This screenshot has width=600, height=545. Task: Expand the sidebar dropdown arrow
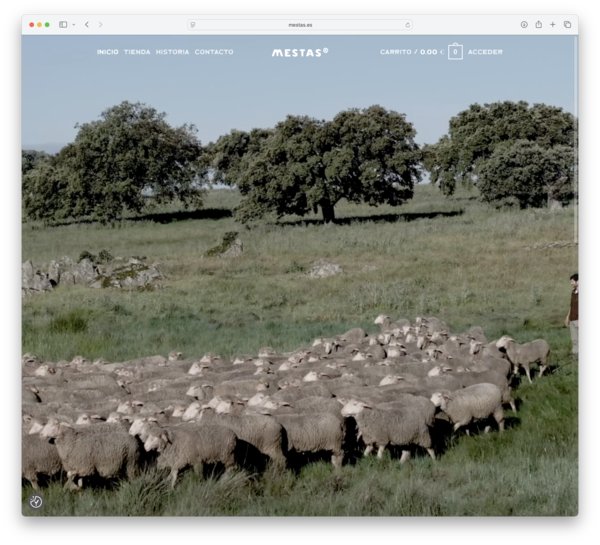click(x=72, y=24)
